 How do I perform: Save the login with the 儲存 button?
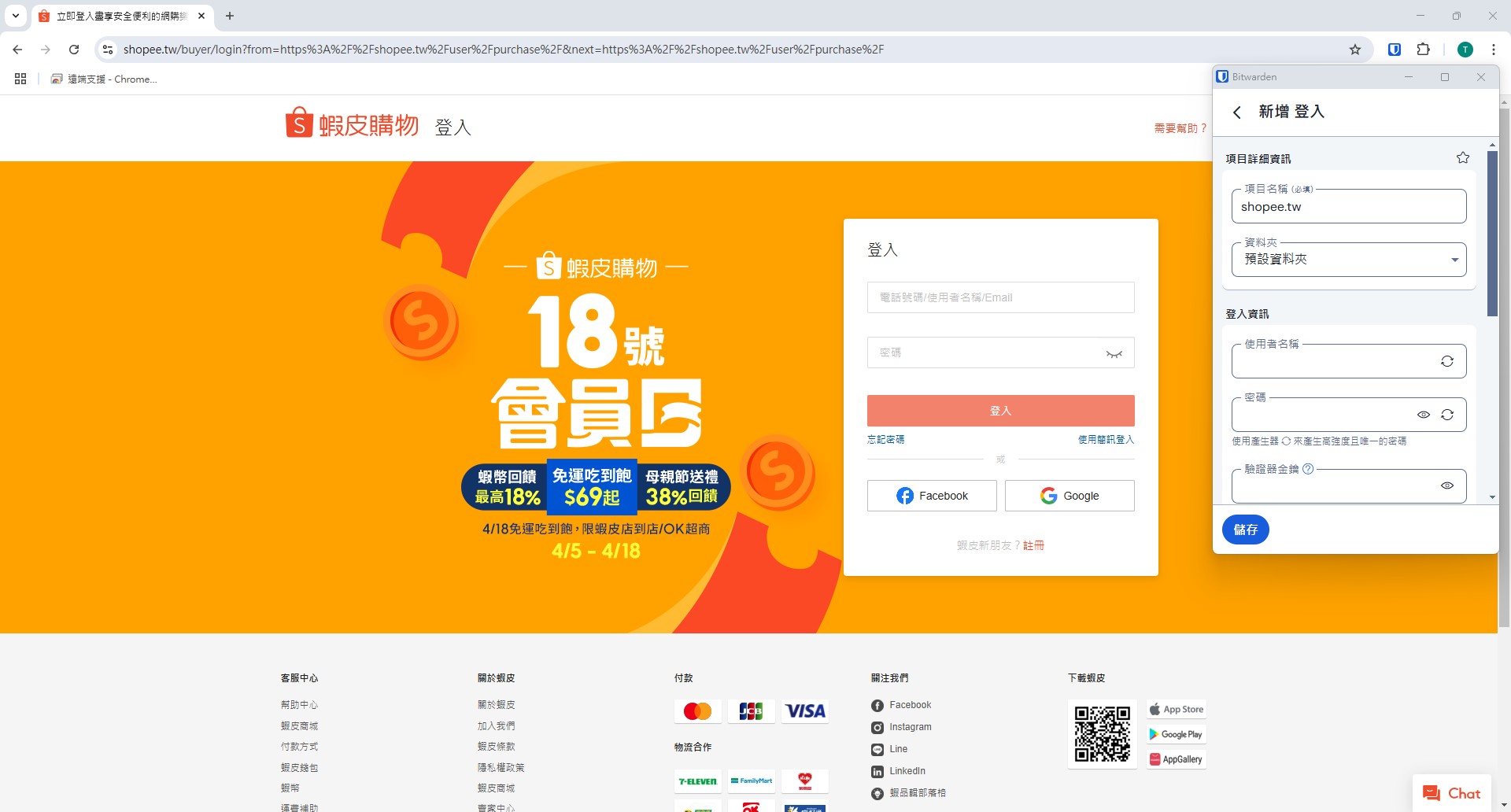[x=1245, y=529]
